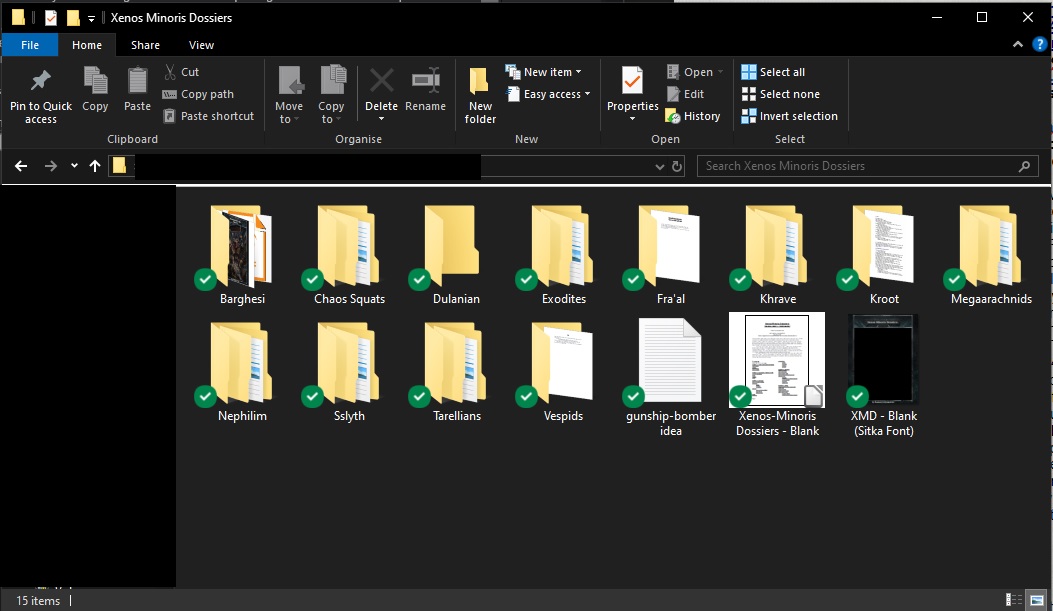Expand the address bar history dropdown
Screen dimensions: 1053x611
(659, 167)
